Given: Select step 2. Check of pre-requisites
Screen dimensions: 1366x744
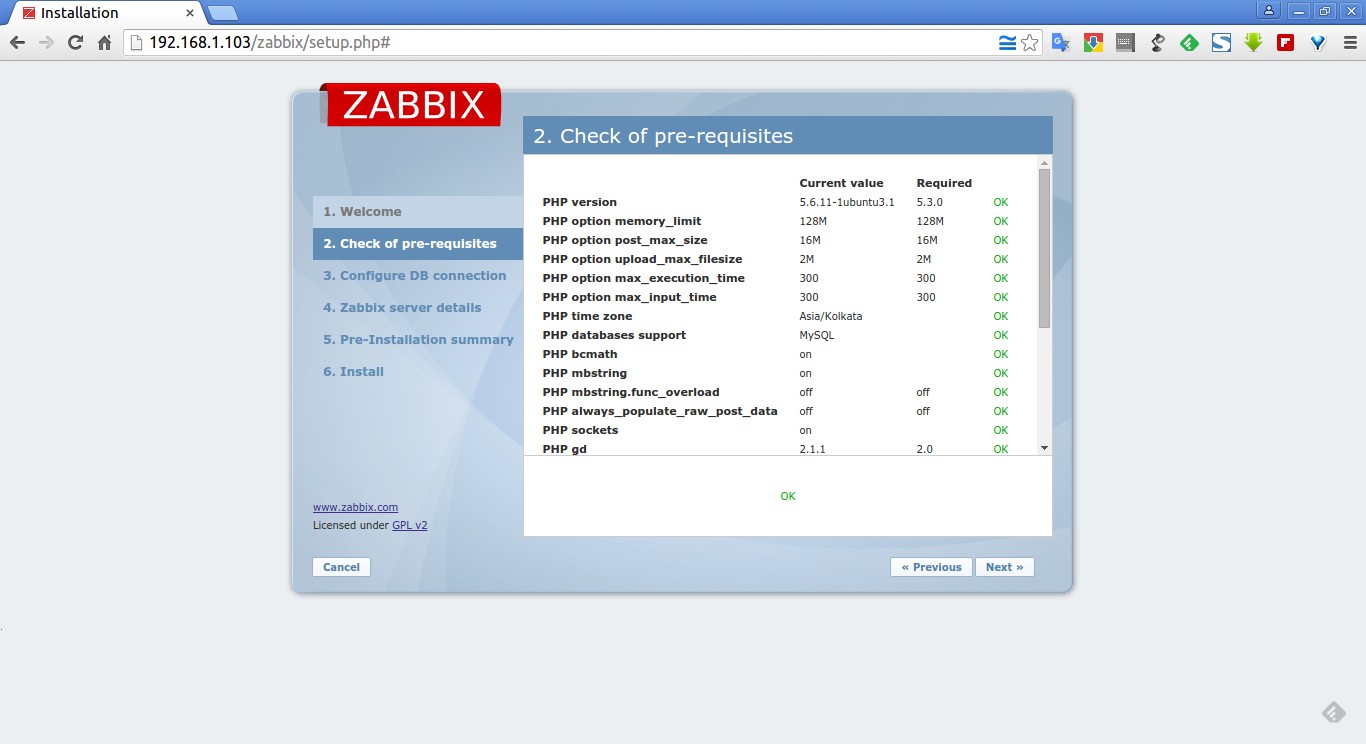Looking at the screenshot, I should coord(417,244).
